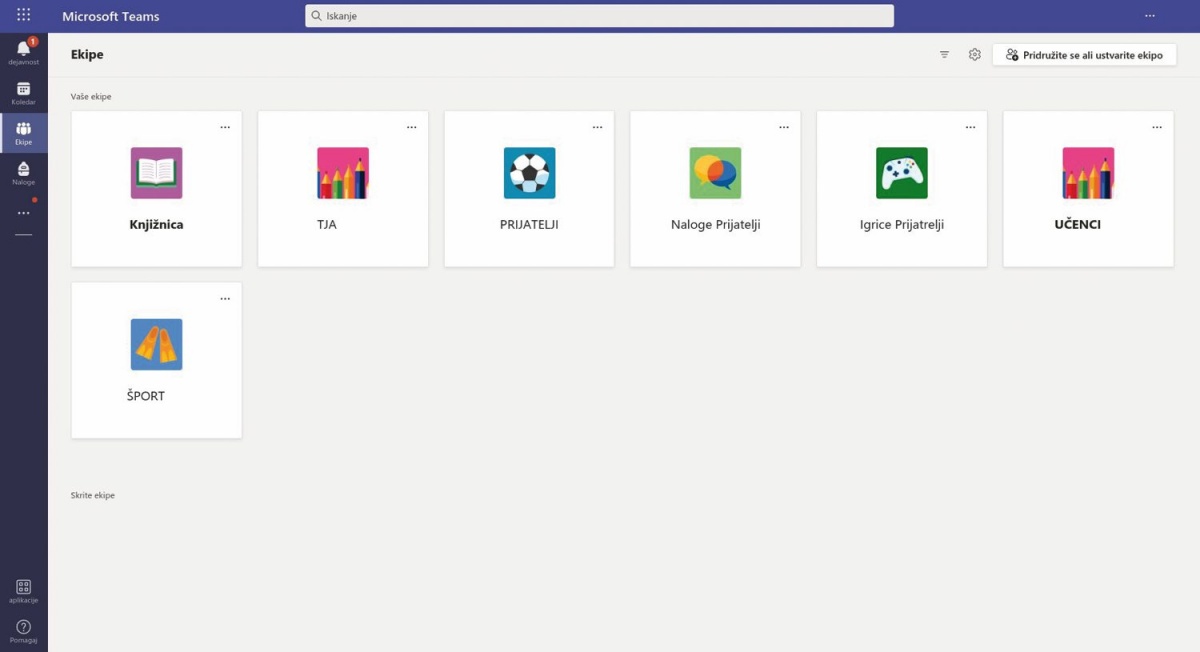Open more options for Knjižnica team
The height and width of the screenshot is (652, 1200).
pyautogui.click(x=225, y=127)
